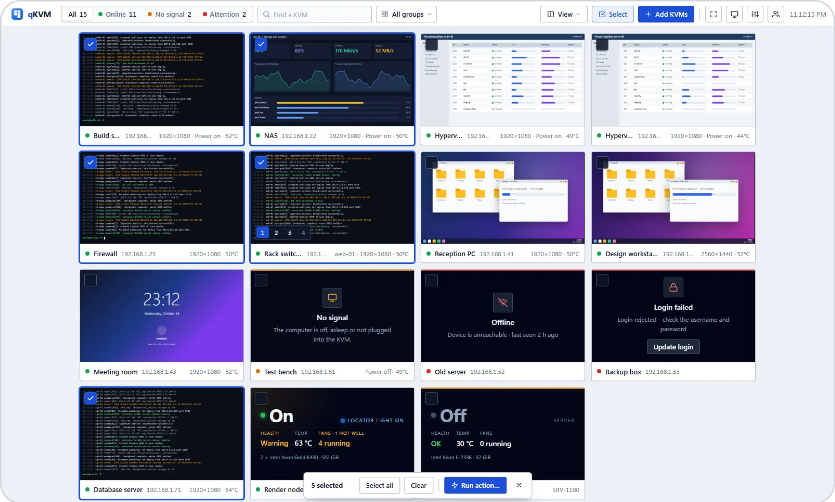
Task: Click Select all in the selection bar
Action: [380, 485]
